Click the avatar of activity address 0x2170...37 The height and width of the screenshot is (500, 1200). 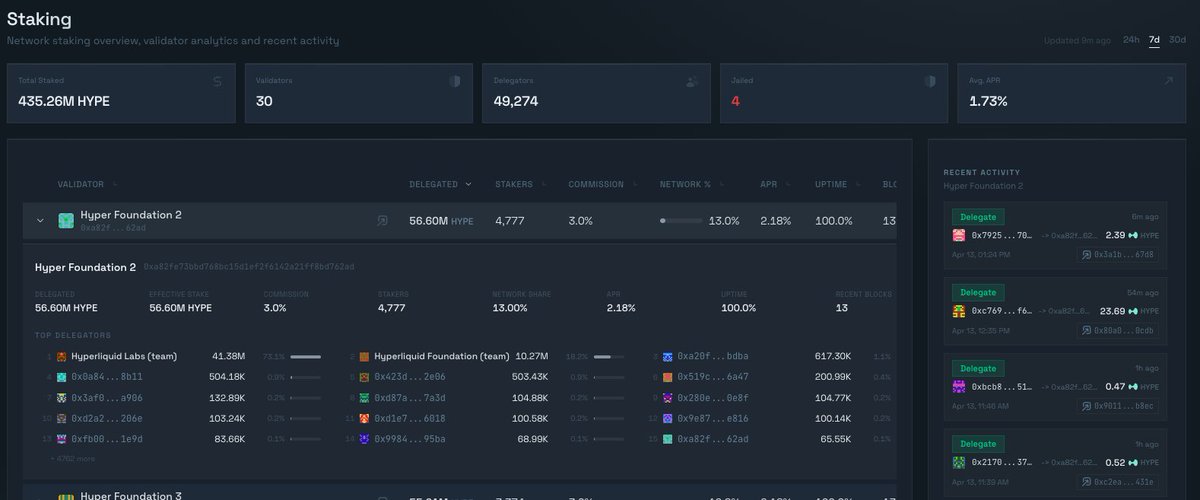959,462
